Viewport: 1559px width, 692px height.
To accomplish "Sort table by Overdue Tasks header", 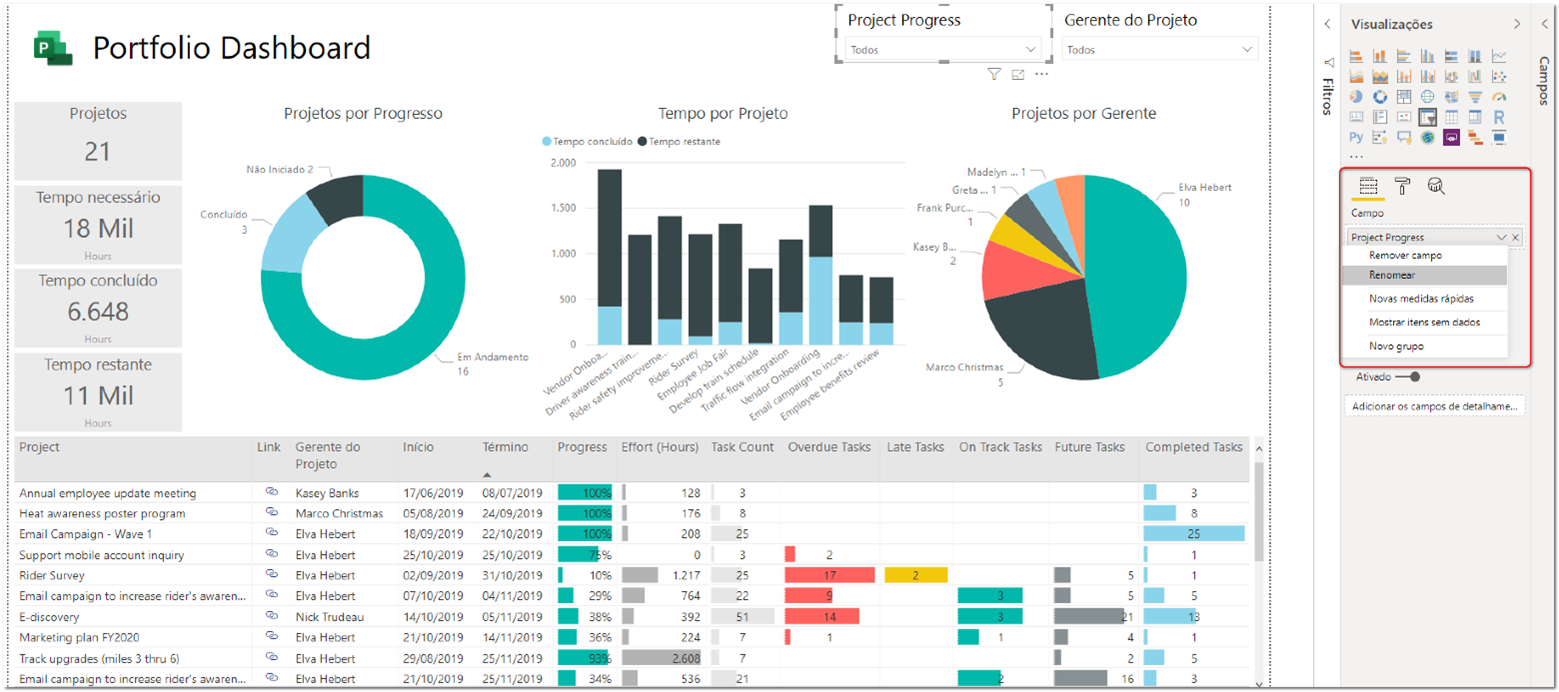I will pos(828,447).
